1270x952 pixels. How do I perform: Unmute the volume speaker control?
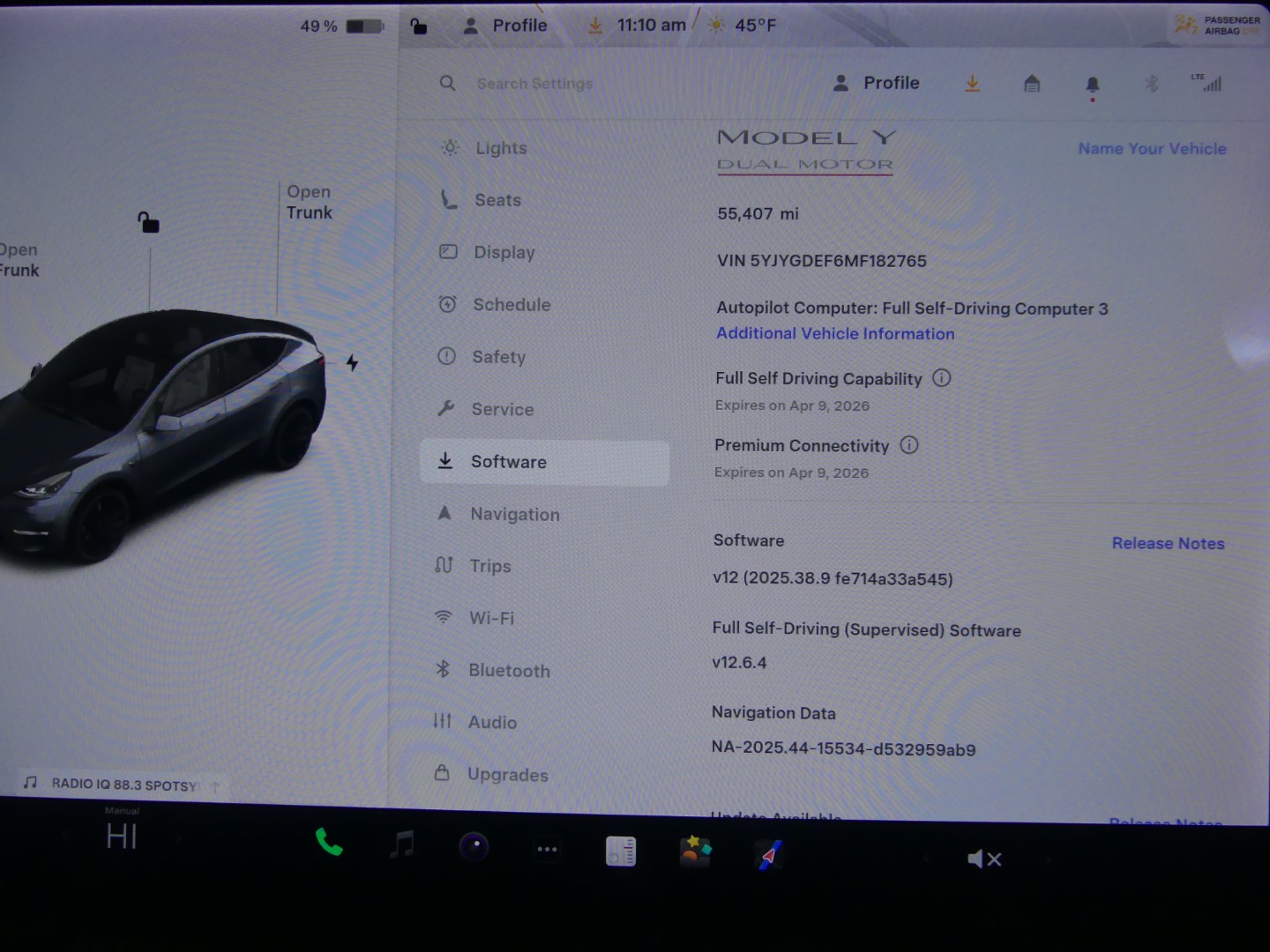pos(983,859)
